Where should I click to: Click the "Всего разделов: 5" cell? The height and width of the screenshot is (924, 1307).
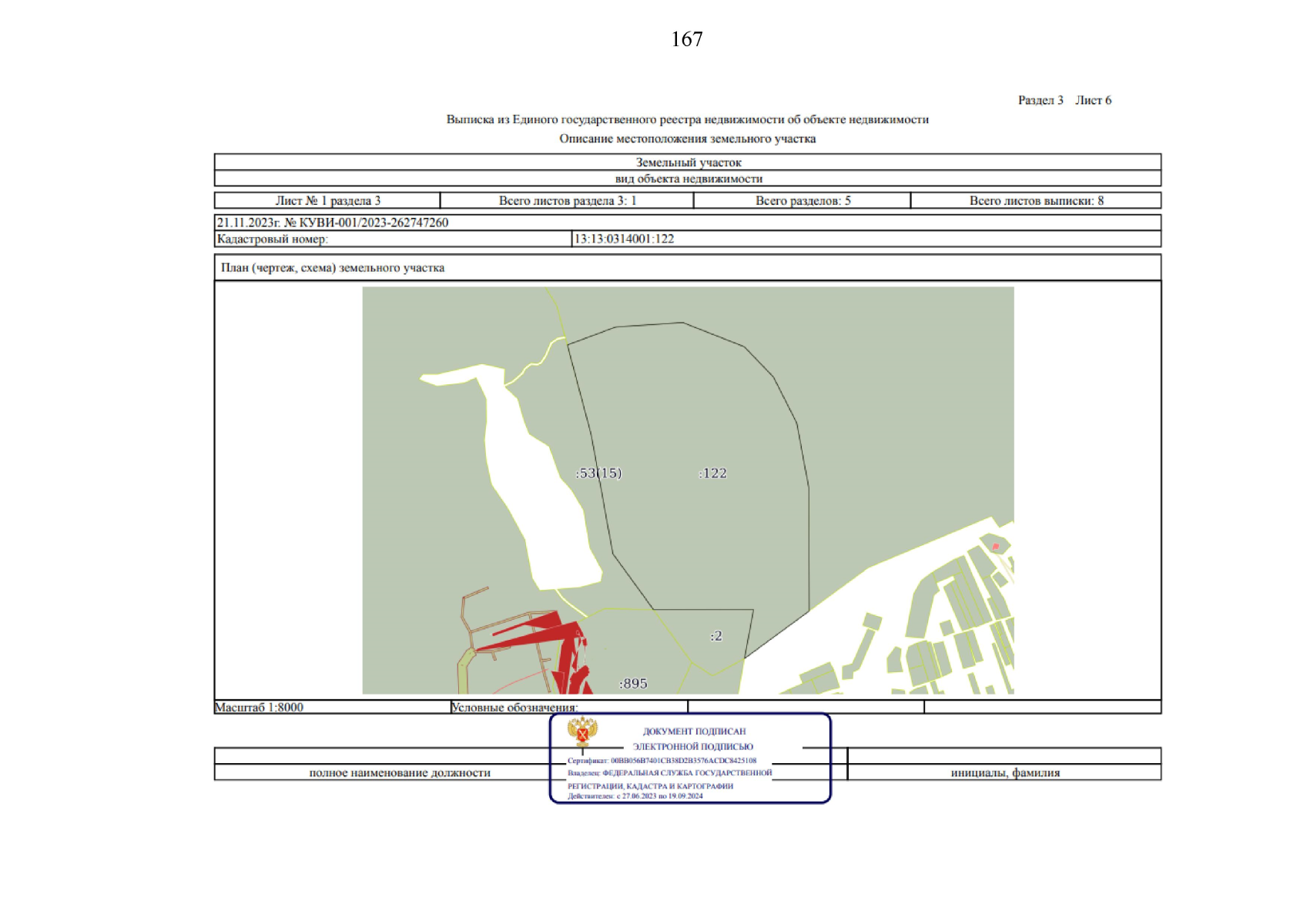[803, 200]
